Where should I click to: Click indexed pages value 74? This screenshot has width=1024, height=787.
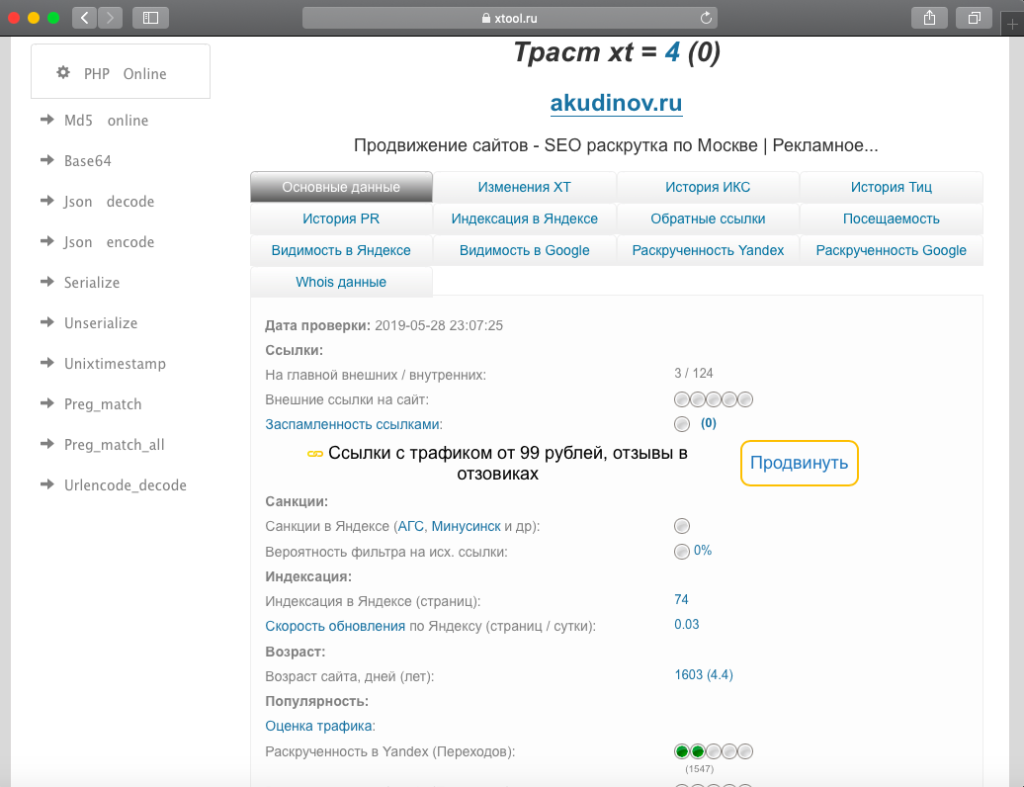[x=681, y=600]
